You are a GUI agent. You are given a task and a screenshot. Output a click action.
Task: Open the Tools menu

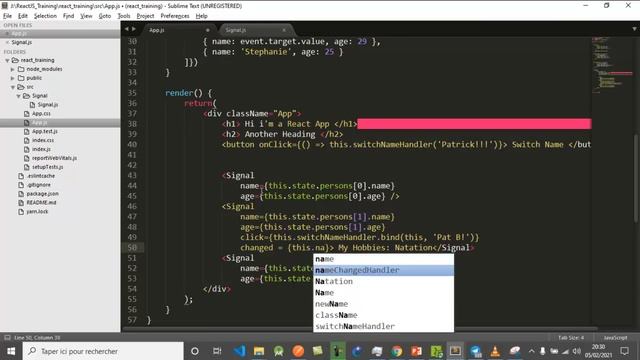tap(124, 16)
